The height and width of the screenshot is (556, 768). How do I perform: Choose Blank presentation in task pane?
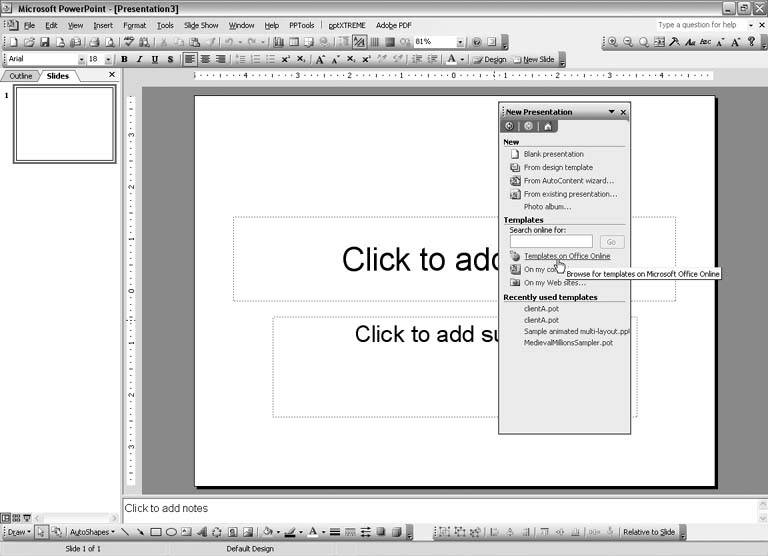[x=553, y=154]
